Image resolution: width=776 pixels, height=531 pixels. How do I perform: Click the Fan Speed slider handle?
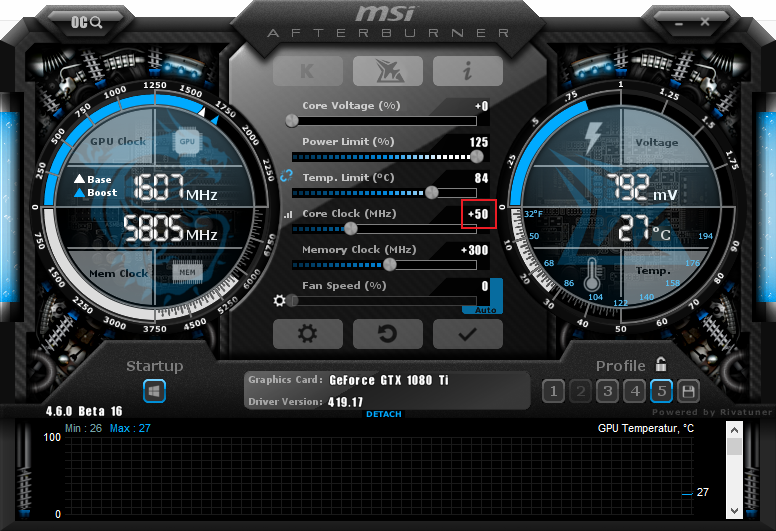[x=292, y=300]
